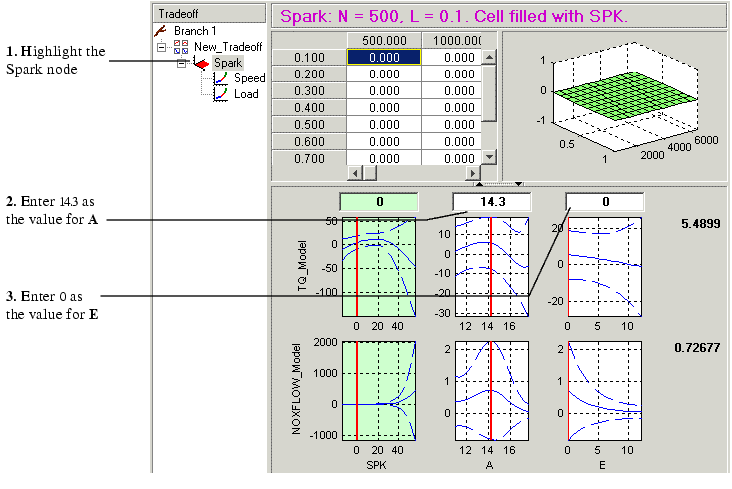
Task: Click the NOXFLOW_Model value 0.72677
Action: pos(697,347)
